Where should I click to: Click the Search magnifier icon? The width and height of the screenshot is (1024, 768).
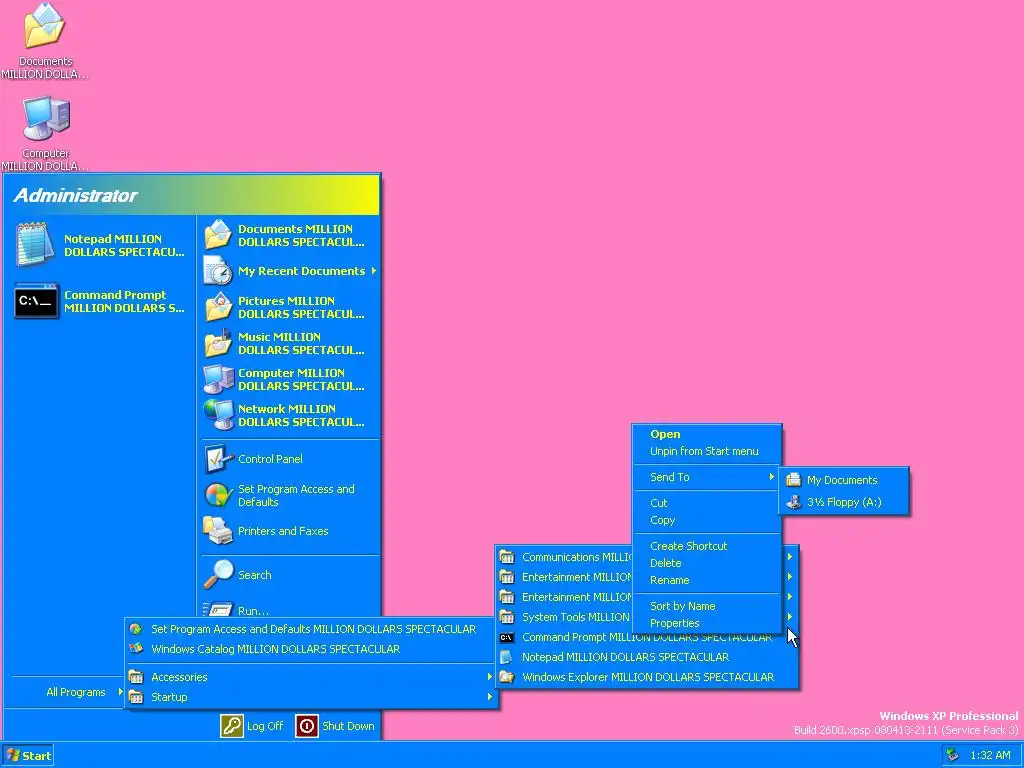(x=217, y=575)
